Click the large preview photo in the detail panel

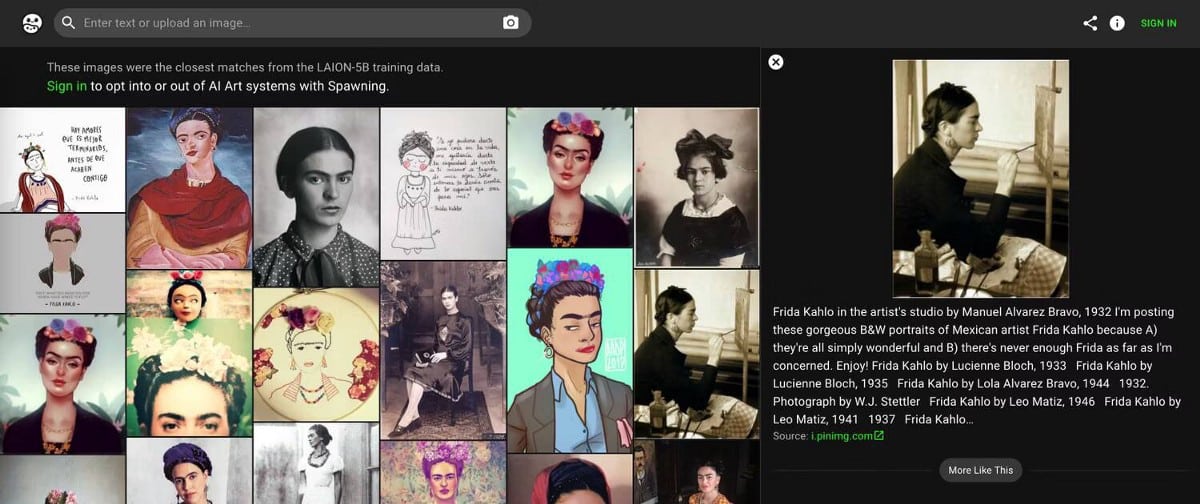(x=980, y=178)
